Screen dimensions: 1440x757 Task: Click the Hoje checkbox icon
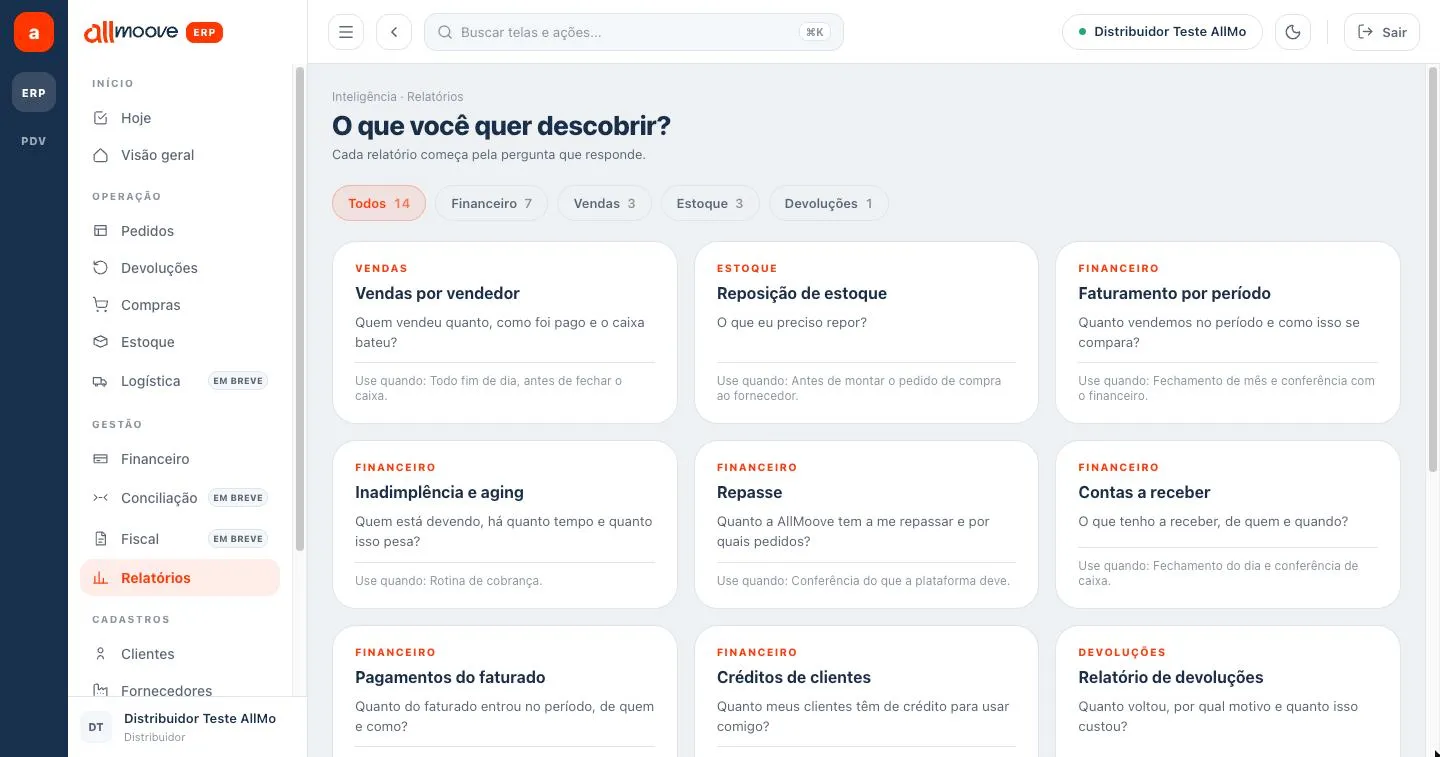(x=100, y=118)
